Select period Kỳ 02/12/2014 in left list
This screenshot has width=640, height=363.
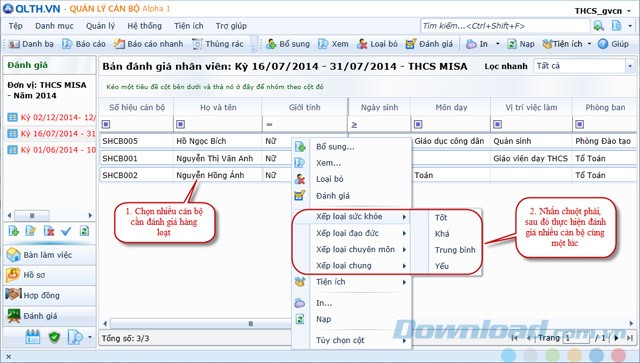51,117
